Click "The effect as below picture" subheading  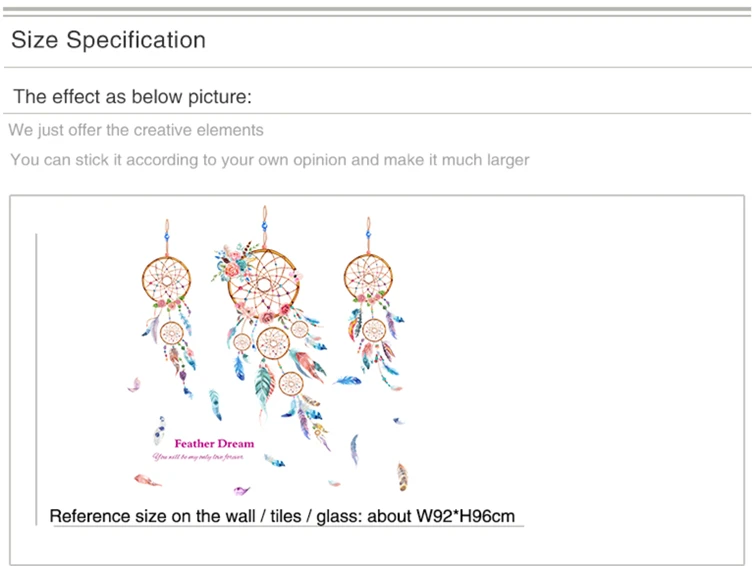pyautogui.click(x=132, y=96)
